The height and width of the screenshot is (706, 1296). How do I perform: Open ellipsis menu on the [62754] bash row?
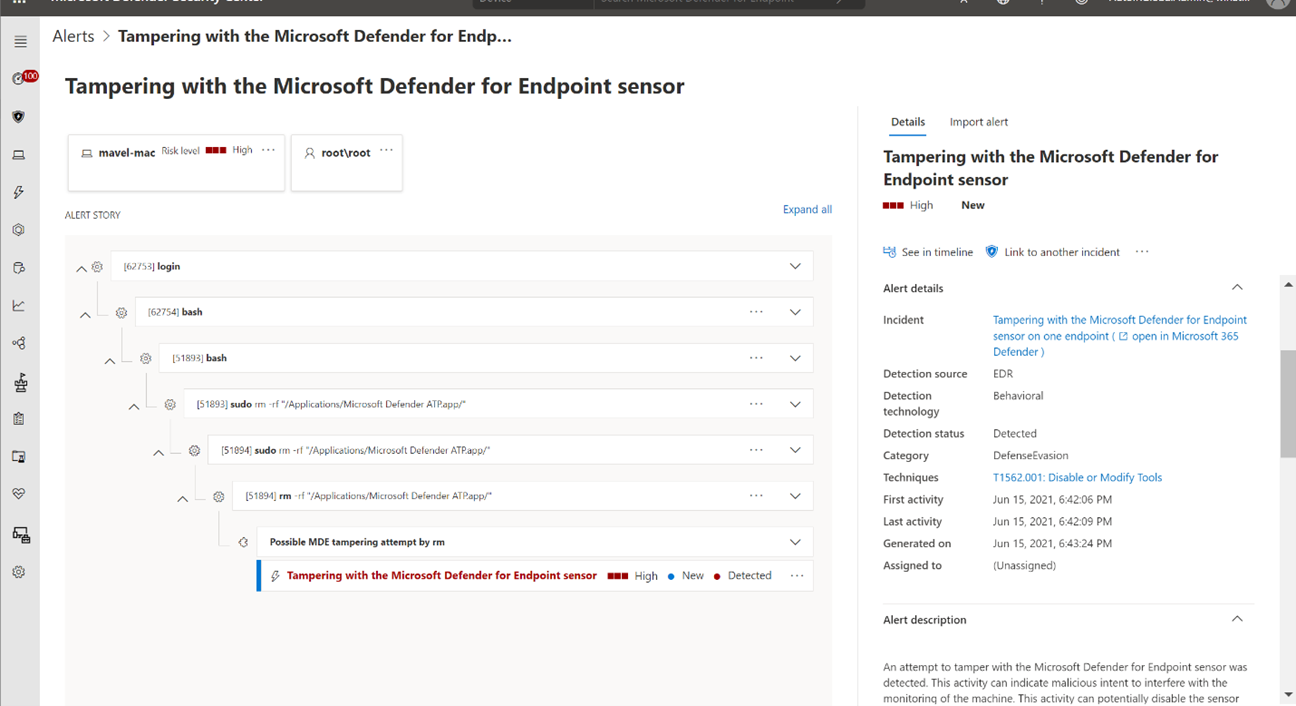[756, 312]
